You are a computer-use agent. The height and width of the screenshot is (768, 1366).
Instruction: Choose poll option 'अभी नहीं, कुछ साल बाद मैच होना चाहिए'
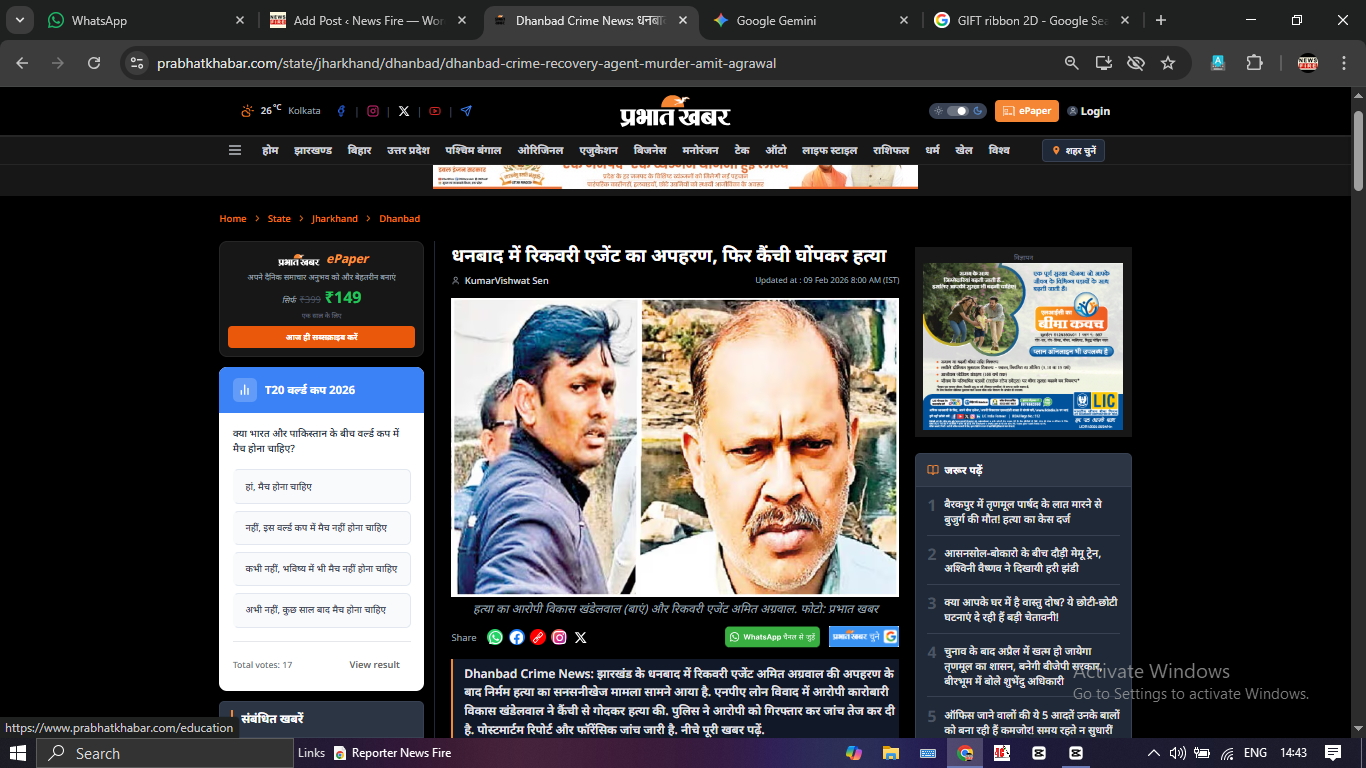tap(322, 610)
